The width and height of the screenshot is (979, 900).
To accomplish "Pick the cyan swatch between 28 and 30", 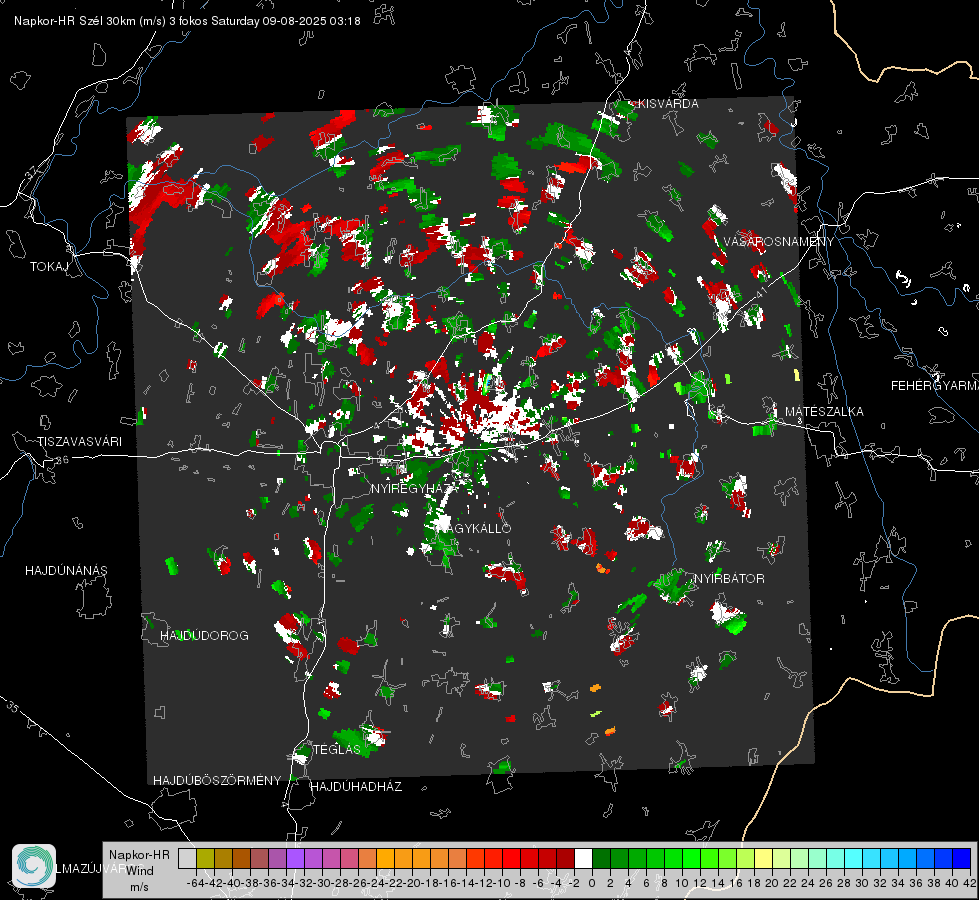I will point(853,858).
